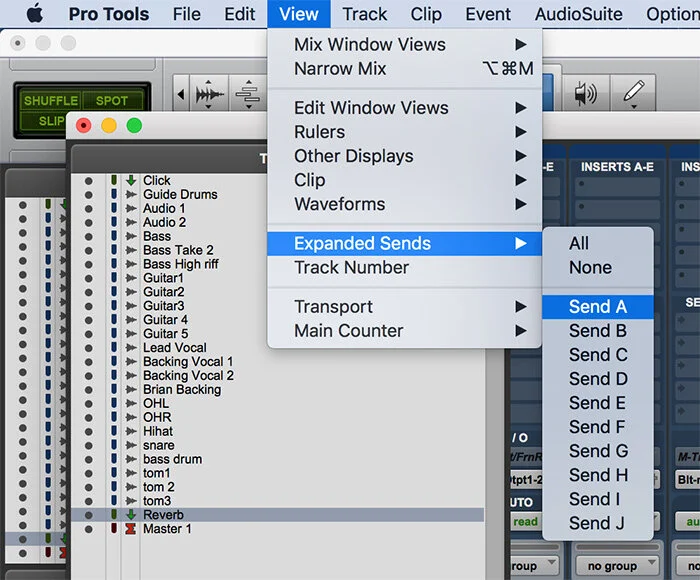Image resolution: width=700 pixels, height=580 pixels.
Task: Select Send E in submenu
Action: click(x=598, y=403)
